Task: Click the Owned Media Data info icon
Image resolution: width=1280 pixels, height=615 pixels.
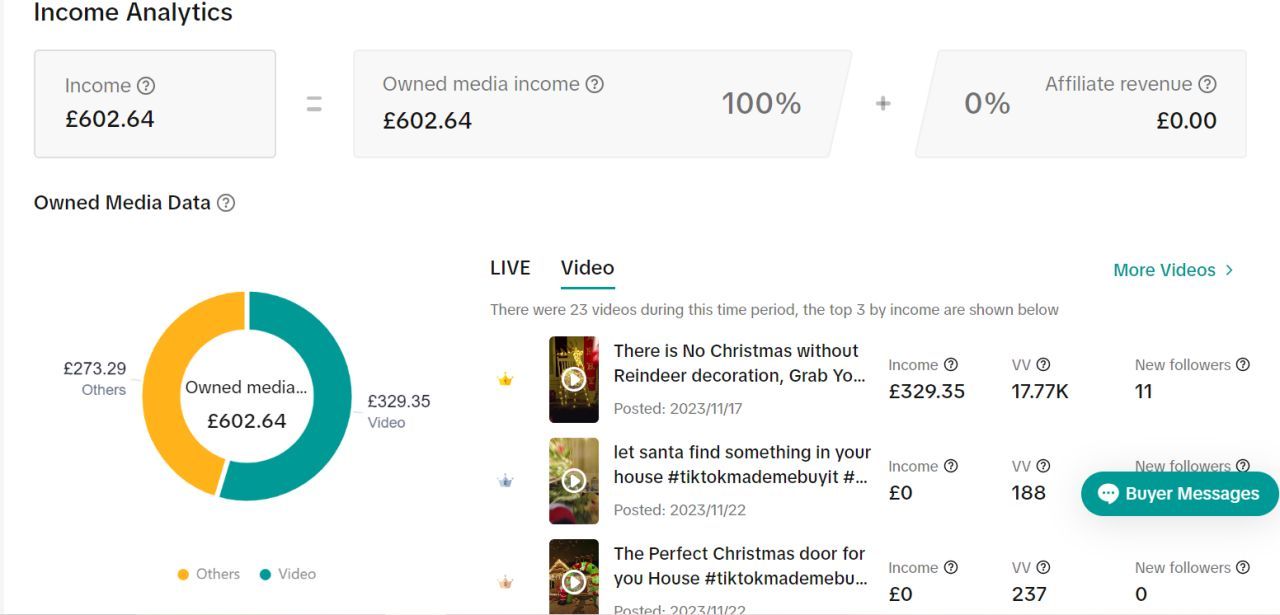Action: click(226, 203)
